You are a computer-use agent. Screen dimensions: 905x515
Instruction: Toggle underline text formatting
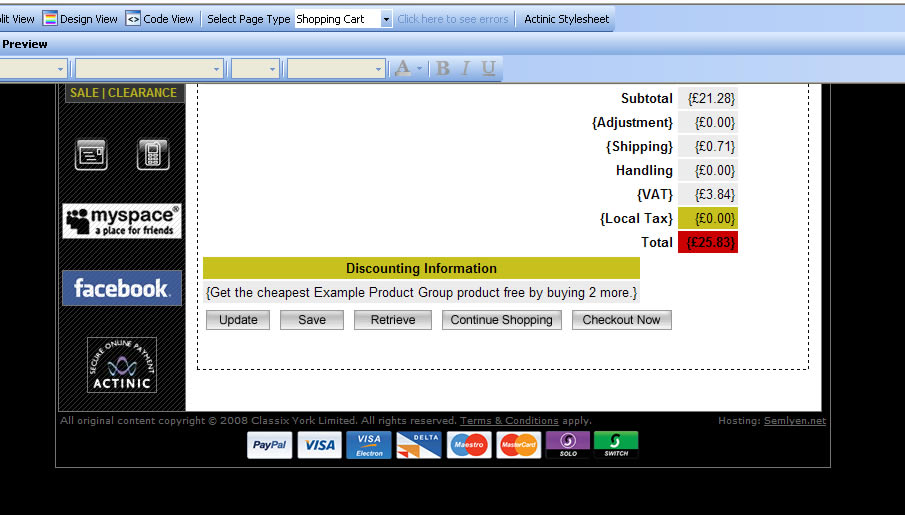pyautogui.click(x=488, y=68)
